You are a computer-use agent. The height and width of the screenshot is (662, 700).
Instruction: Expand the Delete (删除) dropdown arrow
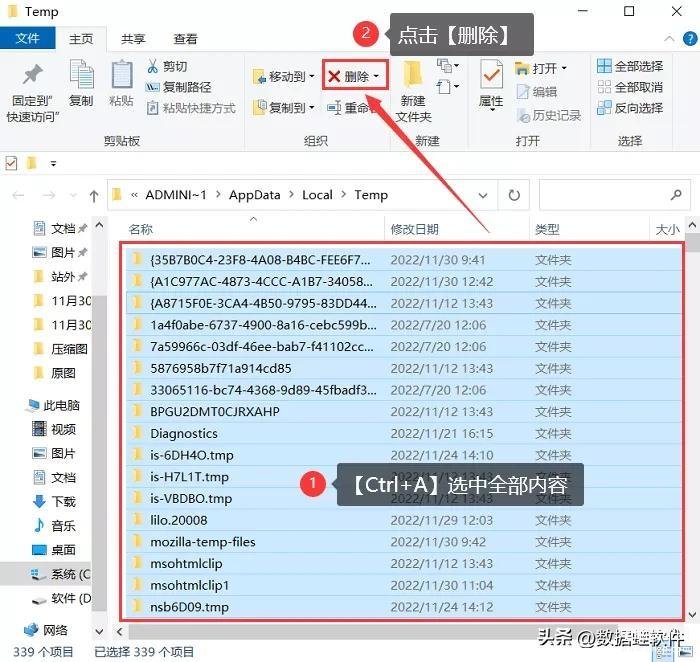point(376,76)
